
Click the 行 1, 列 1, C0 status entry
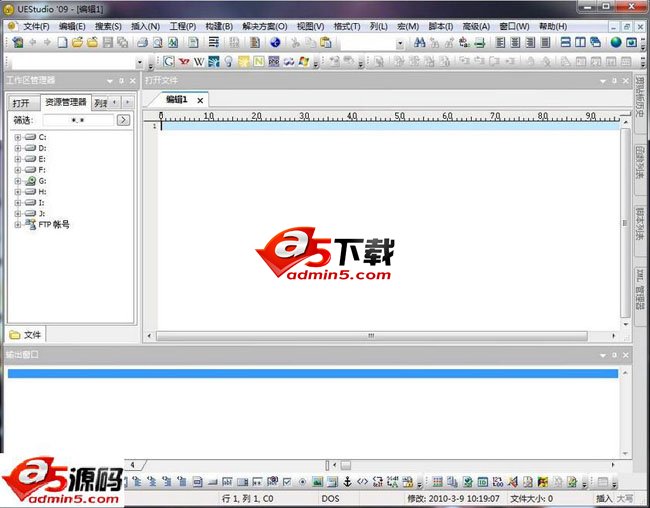[248, 498]
